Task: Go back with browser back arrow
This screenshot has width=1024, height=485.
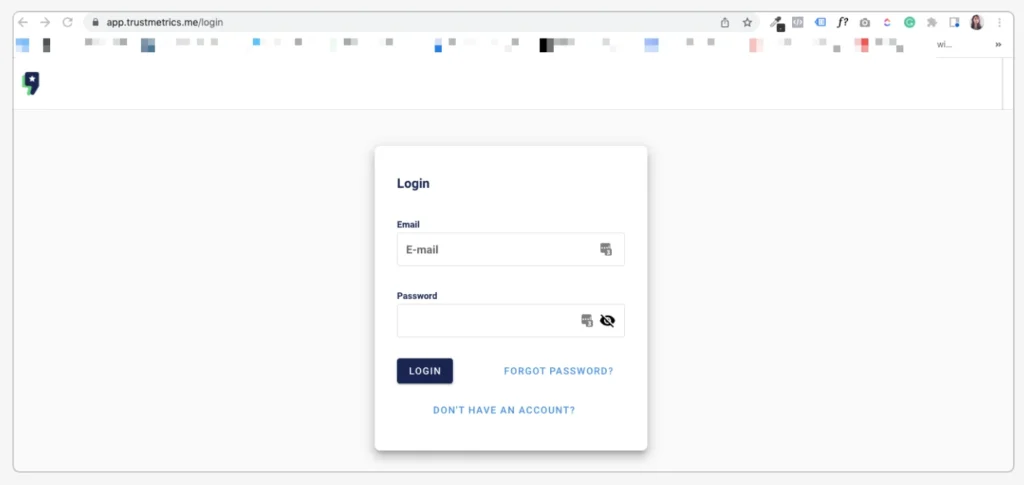Action: point(23,22)
